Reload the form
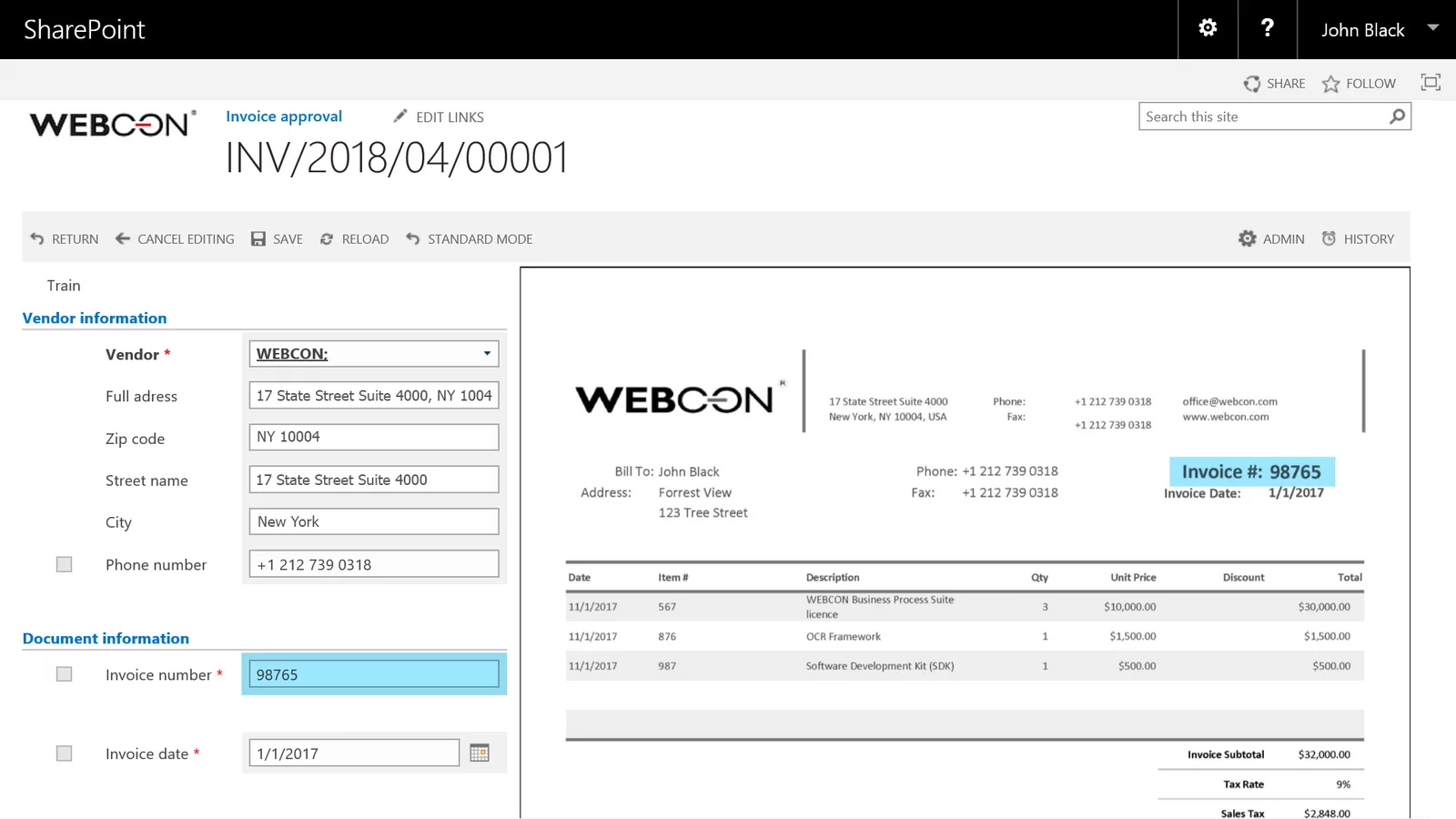 [x=354, y=238]
